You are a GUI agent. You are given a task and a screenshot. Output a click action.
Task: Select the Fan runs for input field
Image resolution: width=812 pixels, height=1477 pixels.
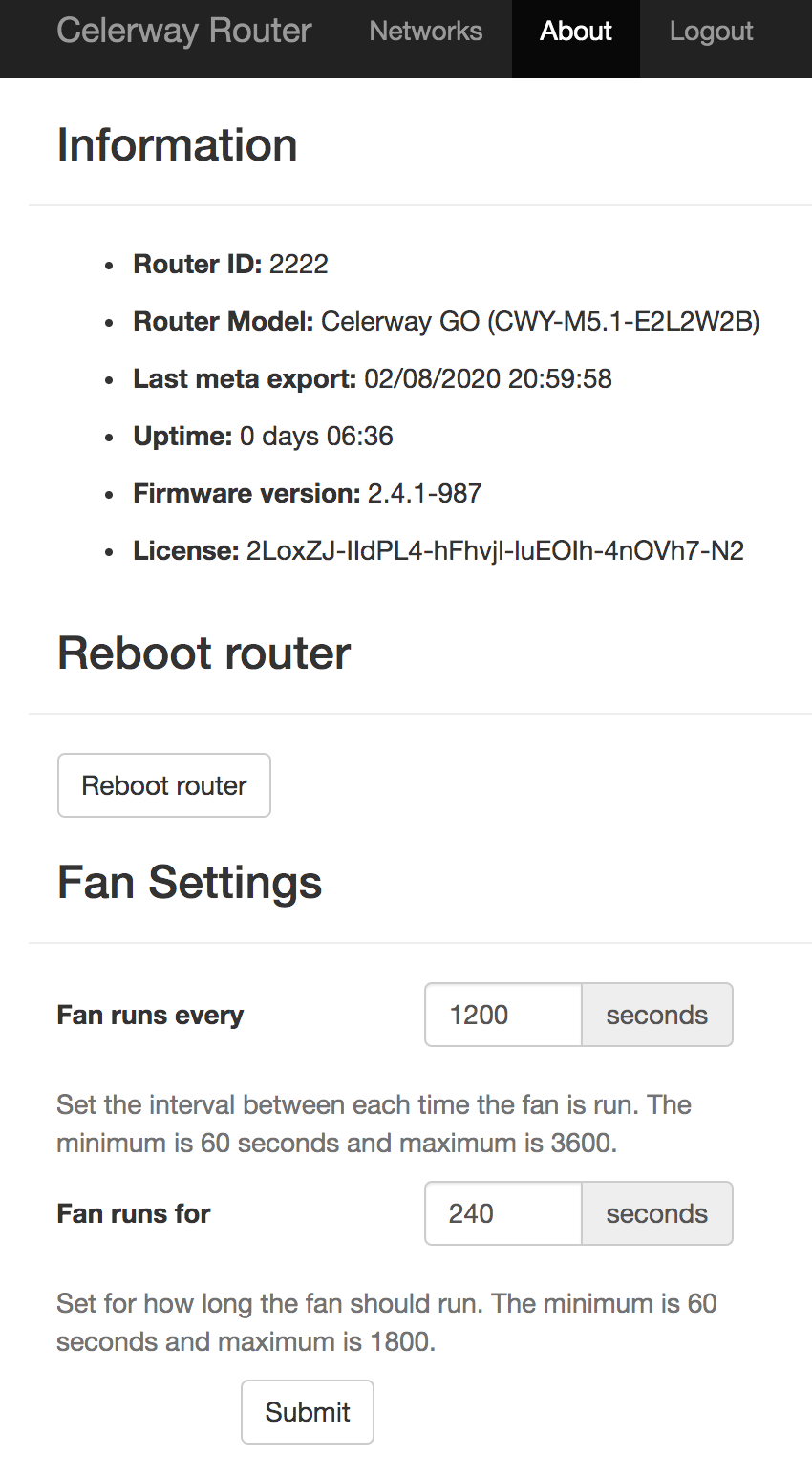[502, 1213]
